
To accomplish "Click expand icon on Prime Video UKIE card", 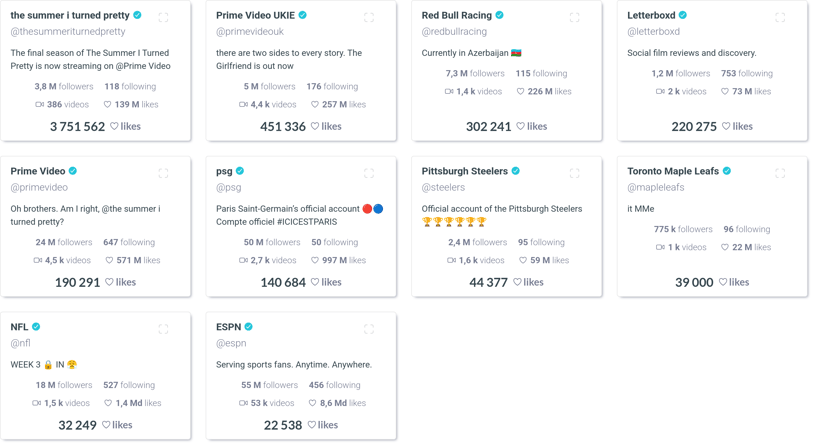I will pyautogui.click(x=369, y=18).
